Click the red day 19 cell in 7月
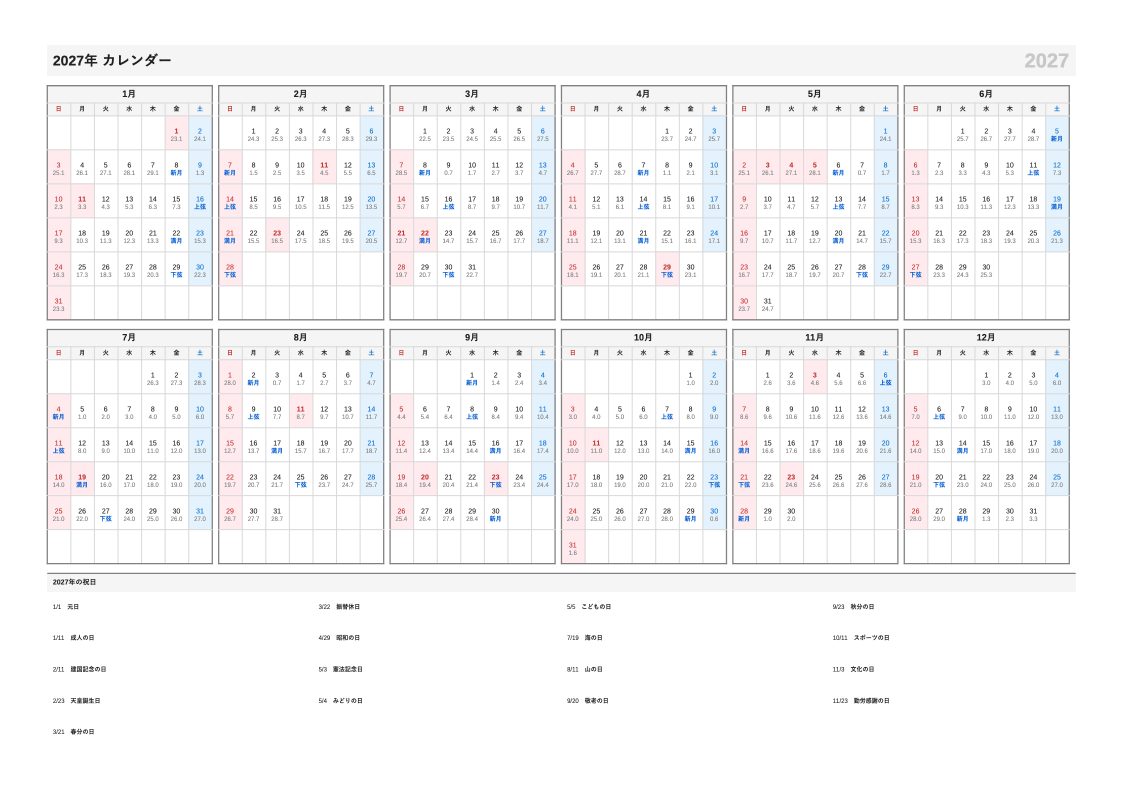 coord(82,480)
